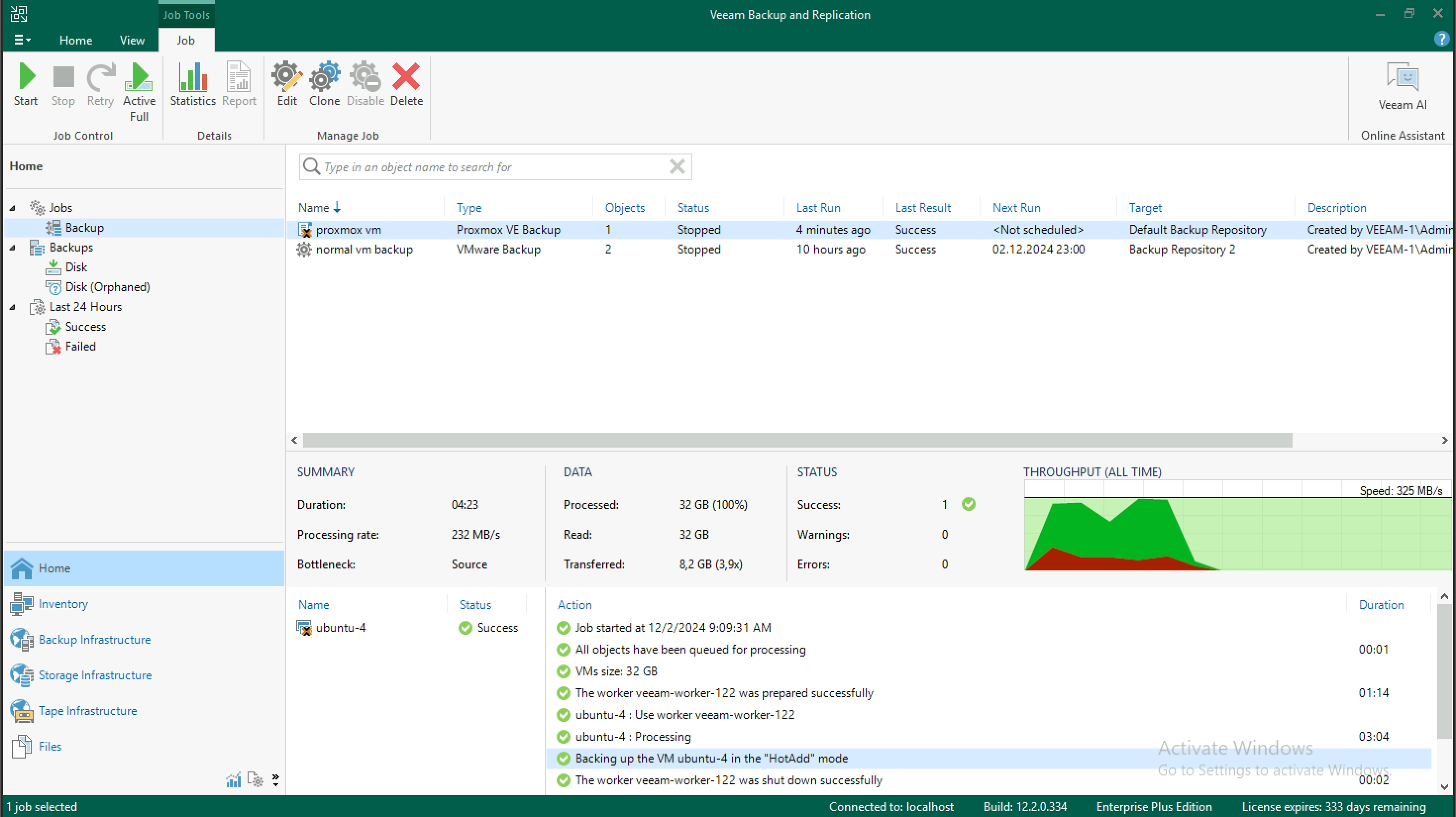Edit the selected job
Viewport: 1456px width, 817px height.
point(287,85)
